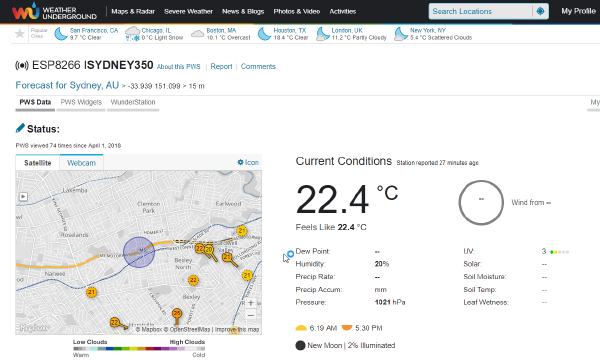This screenshot has width=600, height=363.
Task: Click the pencil edit Status icon
Action: [x=20, y=128]
